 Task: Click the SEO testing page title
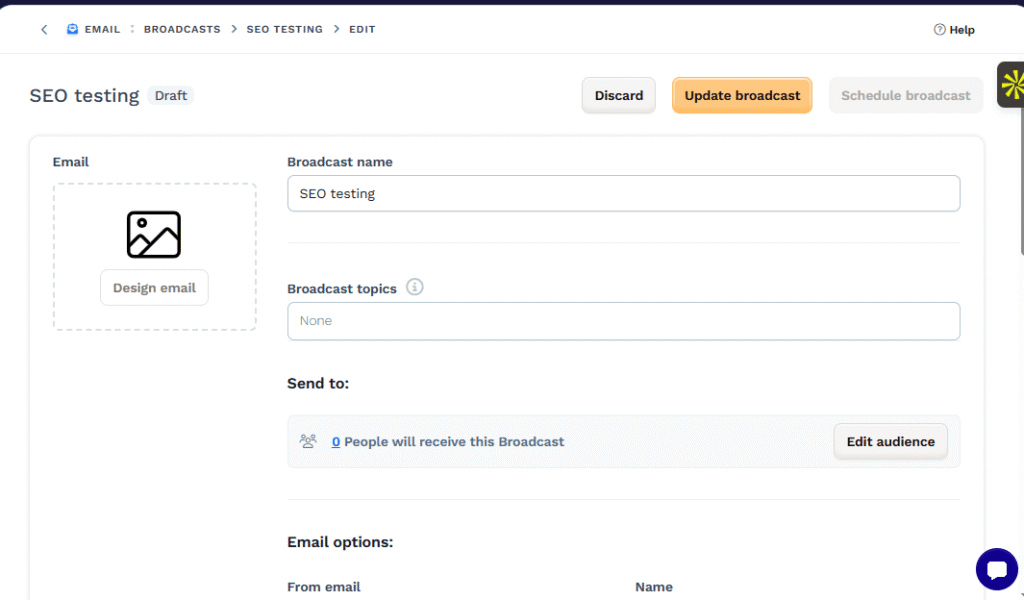tap(84, 95)
